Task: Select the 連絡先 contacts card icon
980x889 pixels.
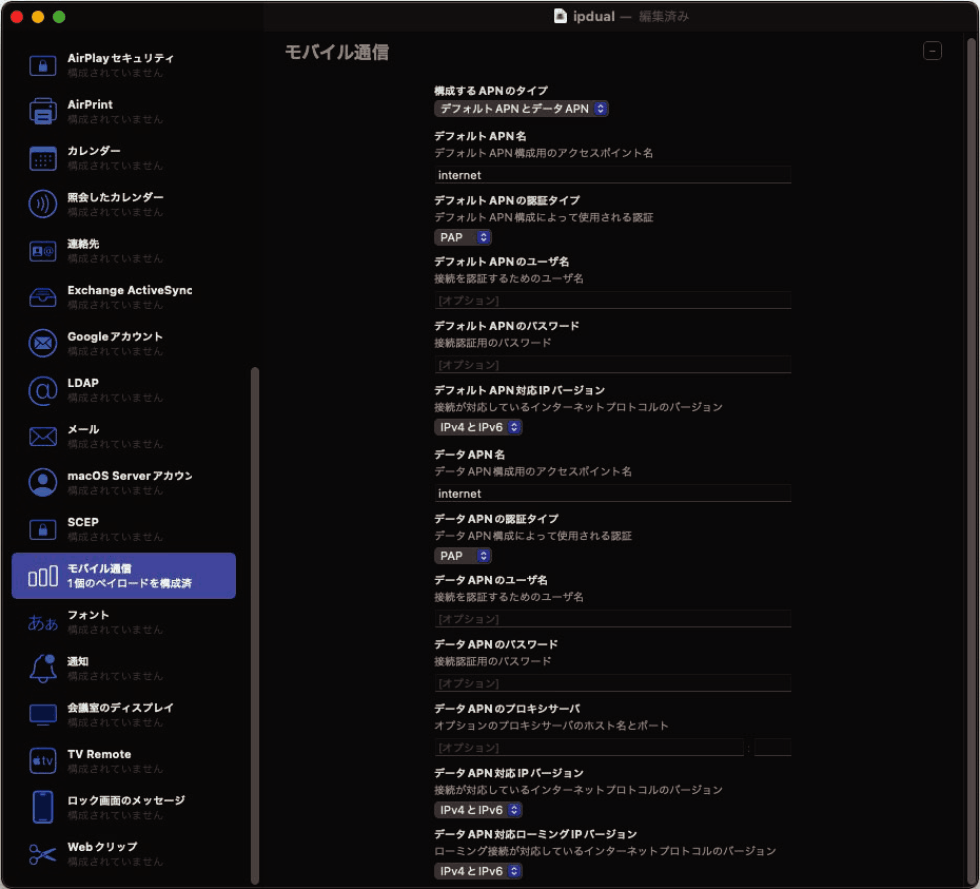Action: pos(42,251)
